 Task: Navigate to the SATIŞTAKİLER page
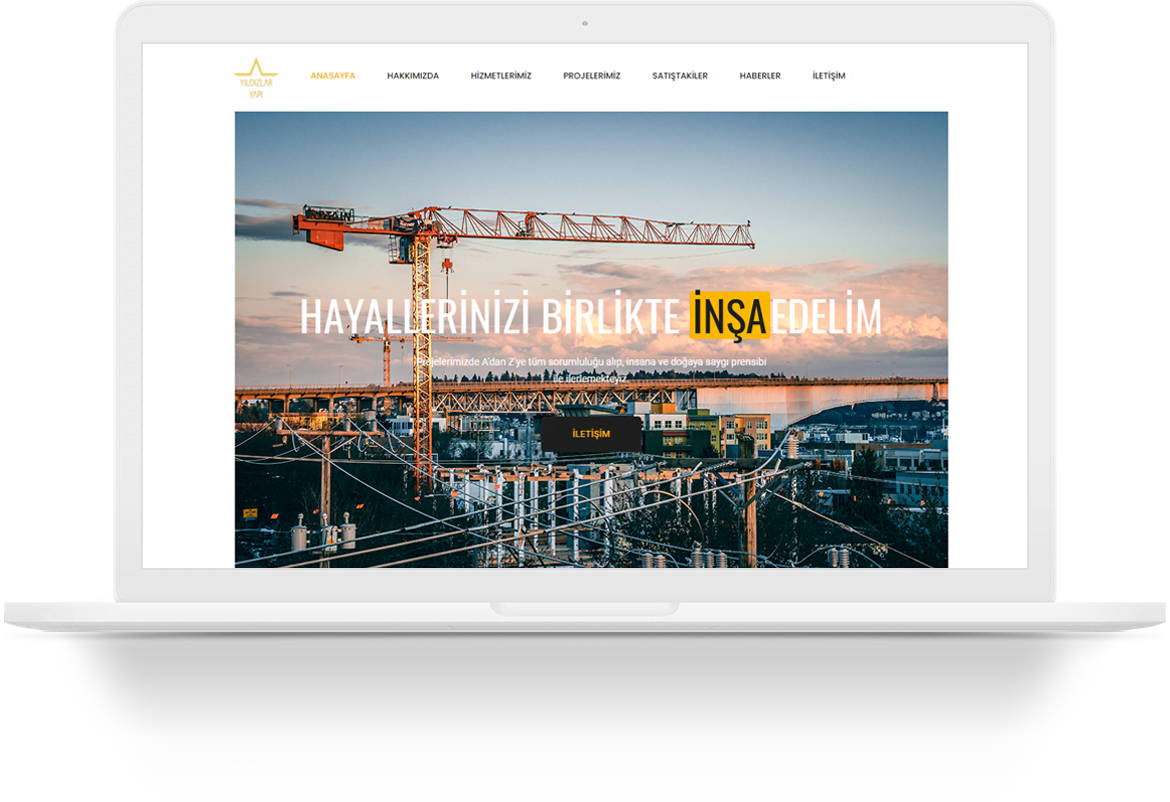(679, 76)
